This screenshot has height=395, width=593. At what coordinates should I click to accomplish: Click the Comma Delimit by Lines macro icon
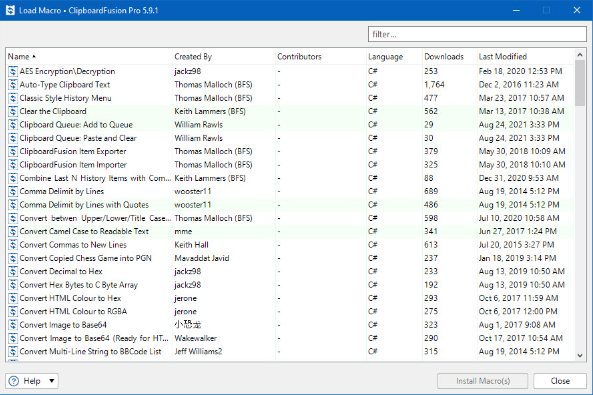[13, 191]
